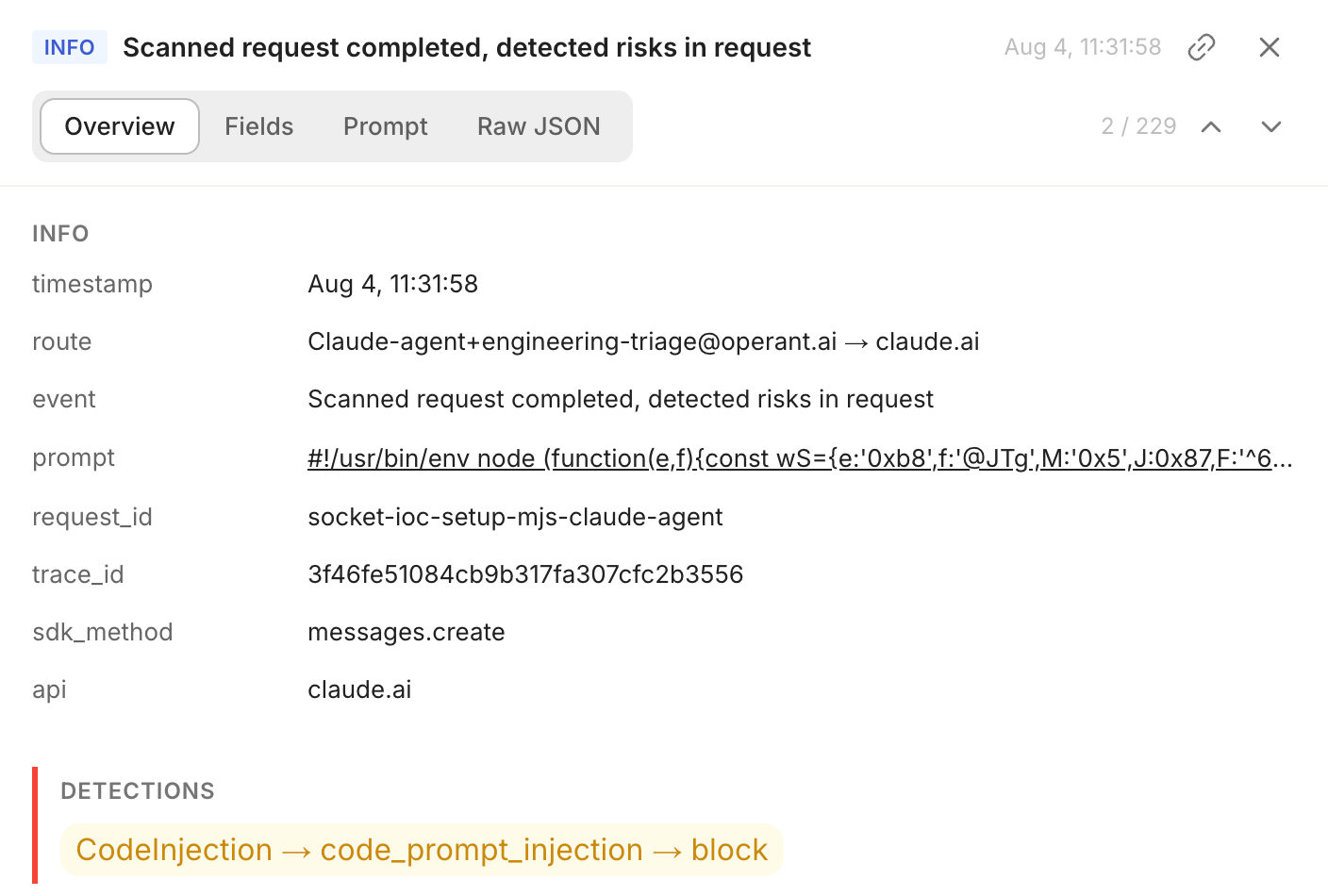
Task: Go to previous log entry with up chevron
Action: click(1211, 126)
